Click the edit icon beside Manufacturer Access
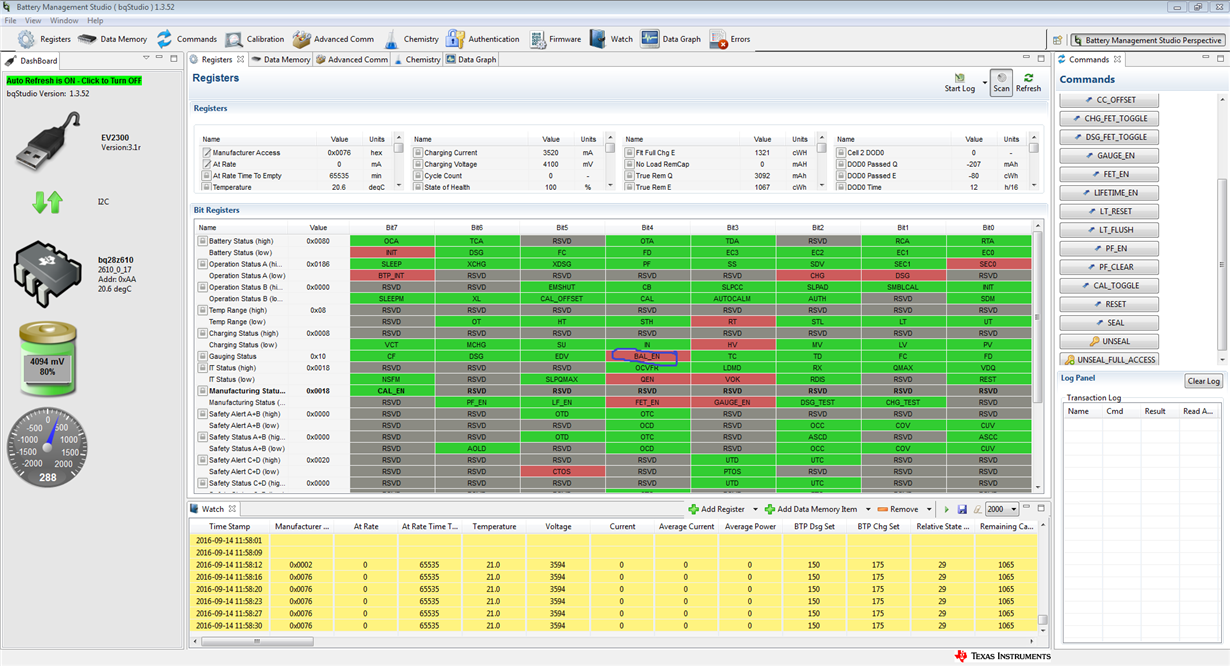Screen dimensions: 1230x666 (207, 153)
